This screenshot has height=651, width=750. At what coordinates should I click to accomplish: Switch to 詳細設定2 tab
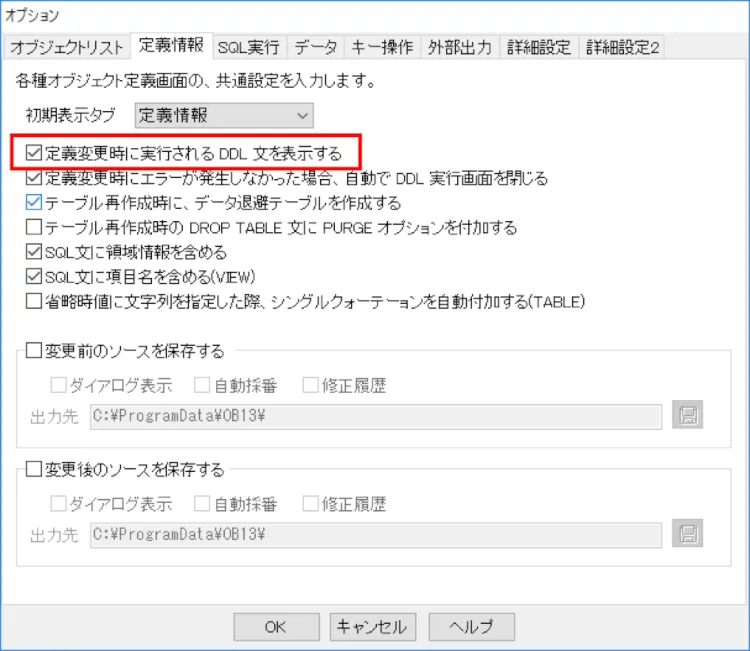coord(622,47)
